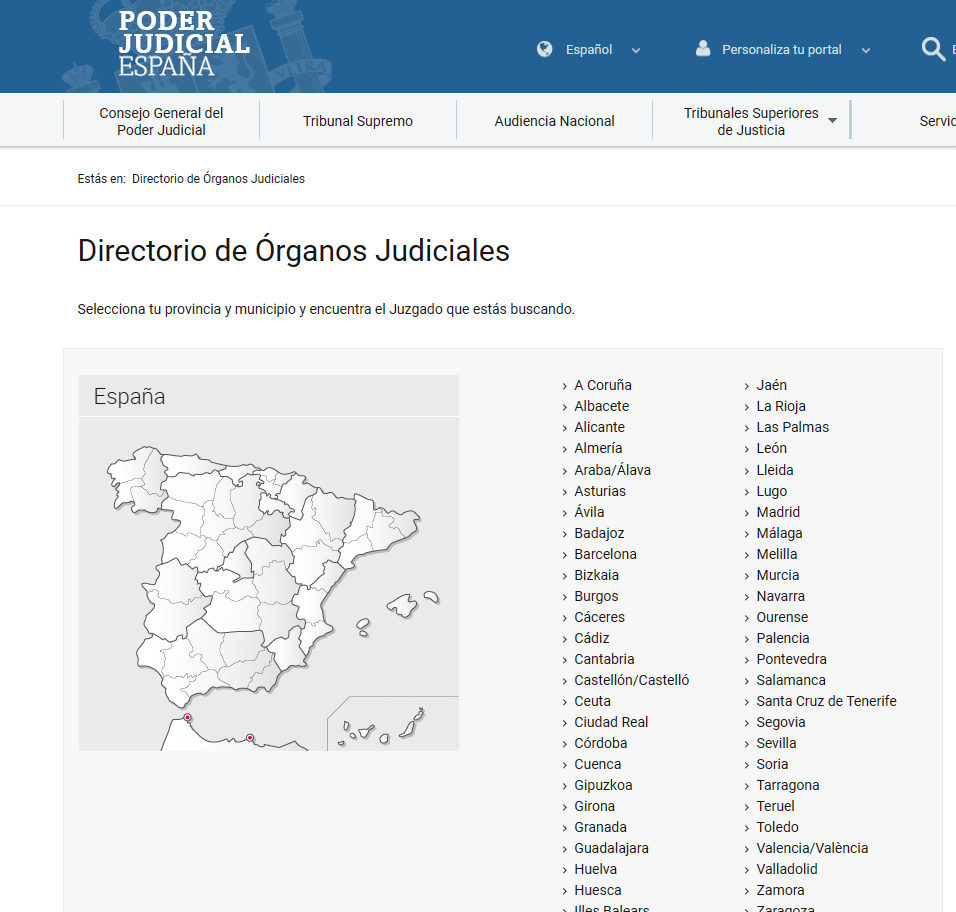Select the Madrid province link
Image resolution: width=956 pixels, height=912 pixels.
point(778,512)
